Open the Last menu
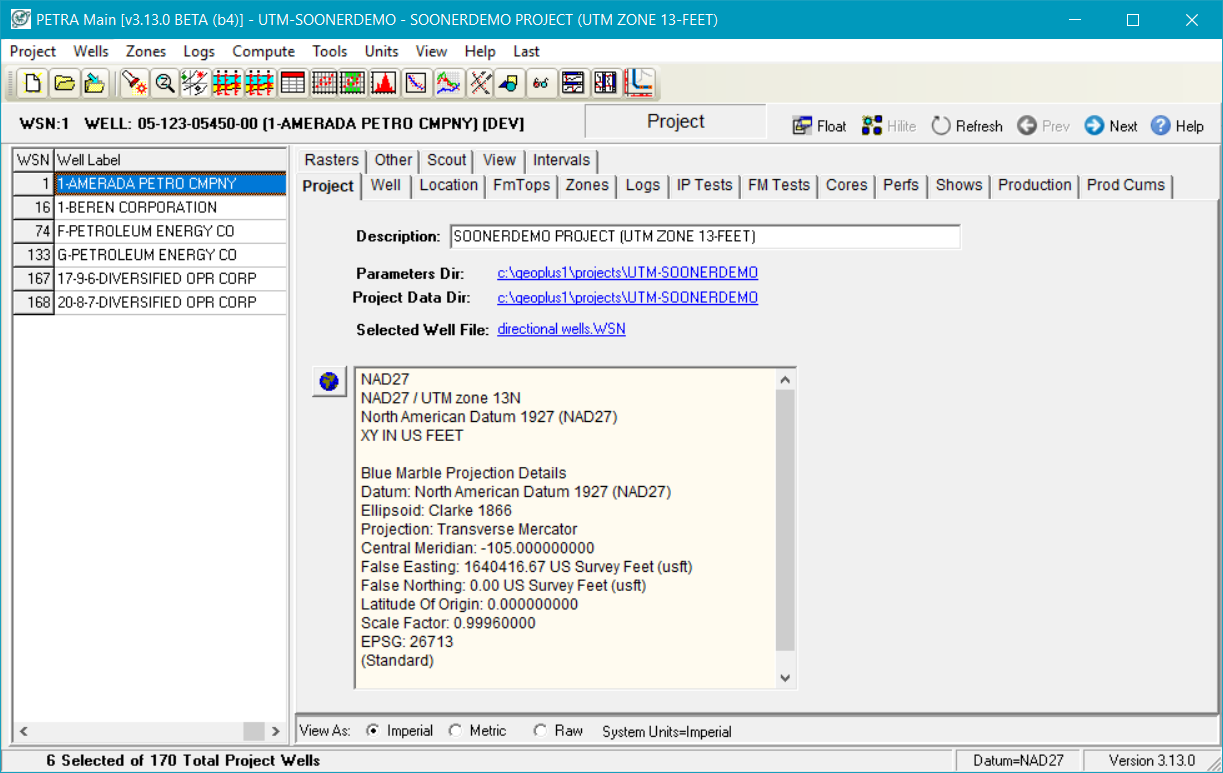Viewport: 1223px width, 773px height. coord(527,51)
